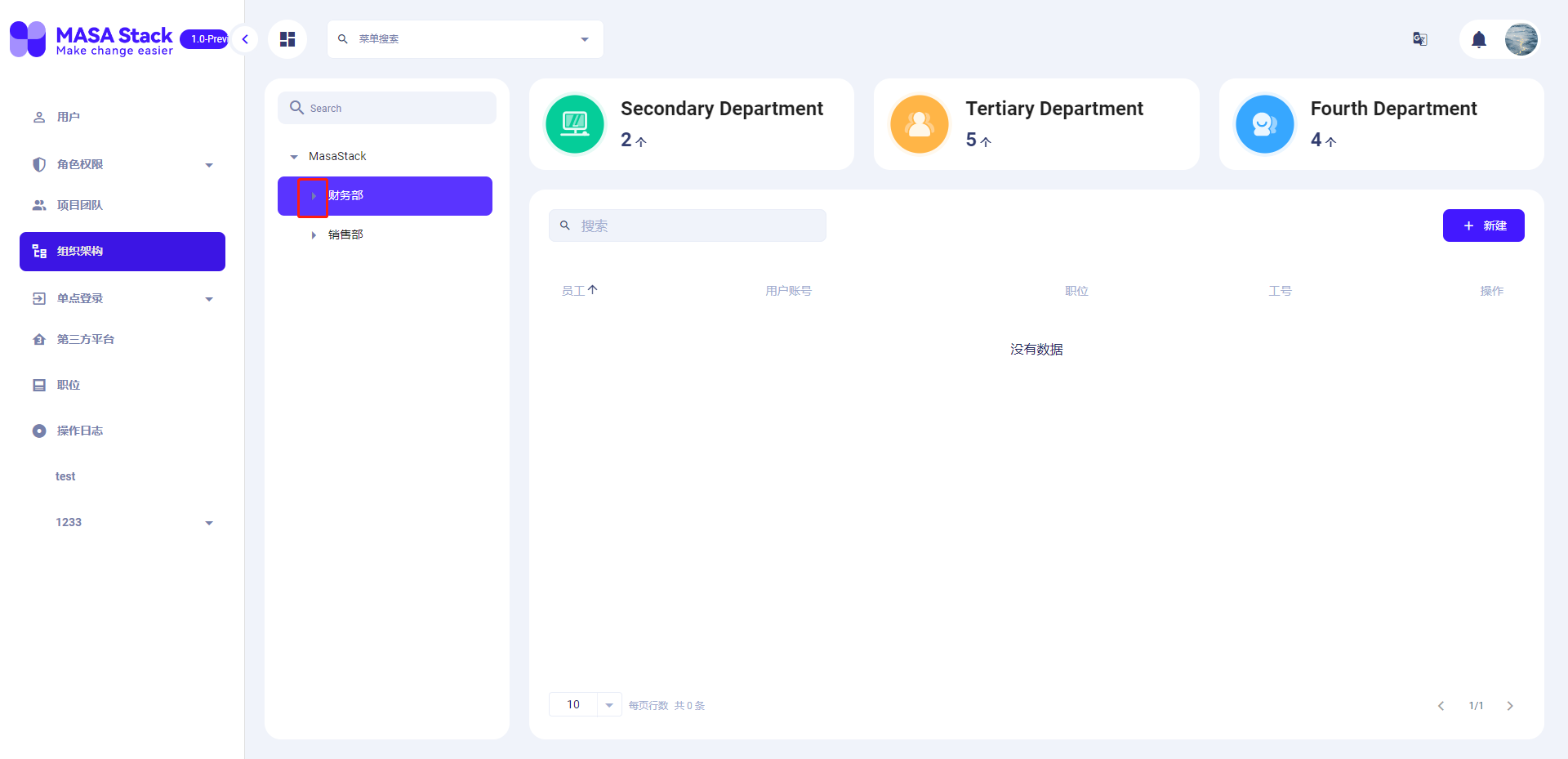Expand the 单点登录 menu
1568x759 pixels.
[x=122, y=298]
